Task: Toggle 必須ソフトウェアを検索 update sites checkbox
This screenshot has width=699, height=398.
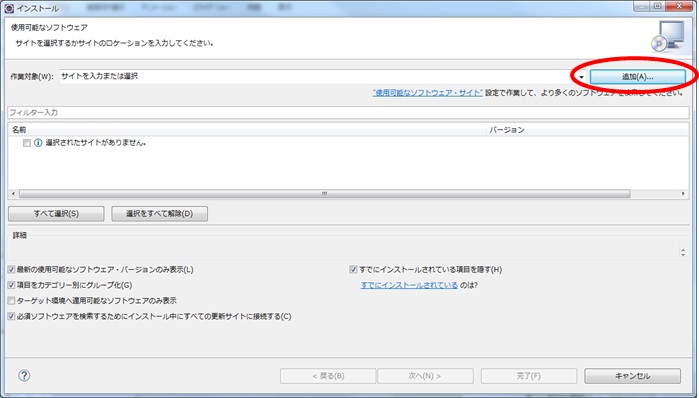Action: coord(12,316)
